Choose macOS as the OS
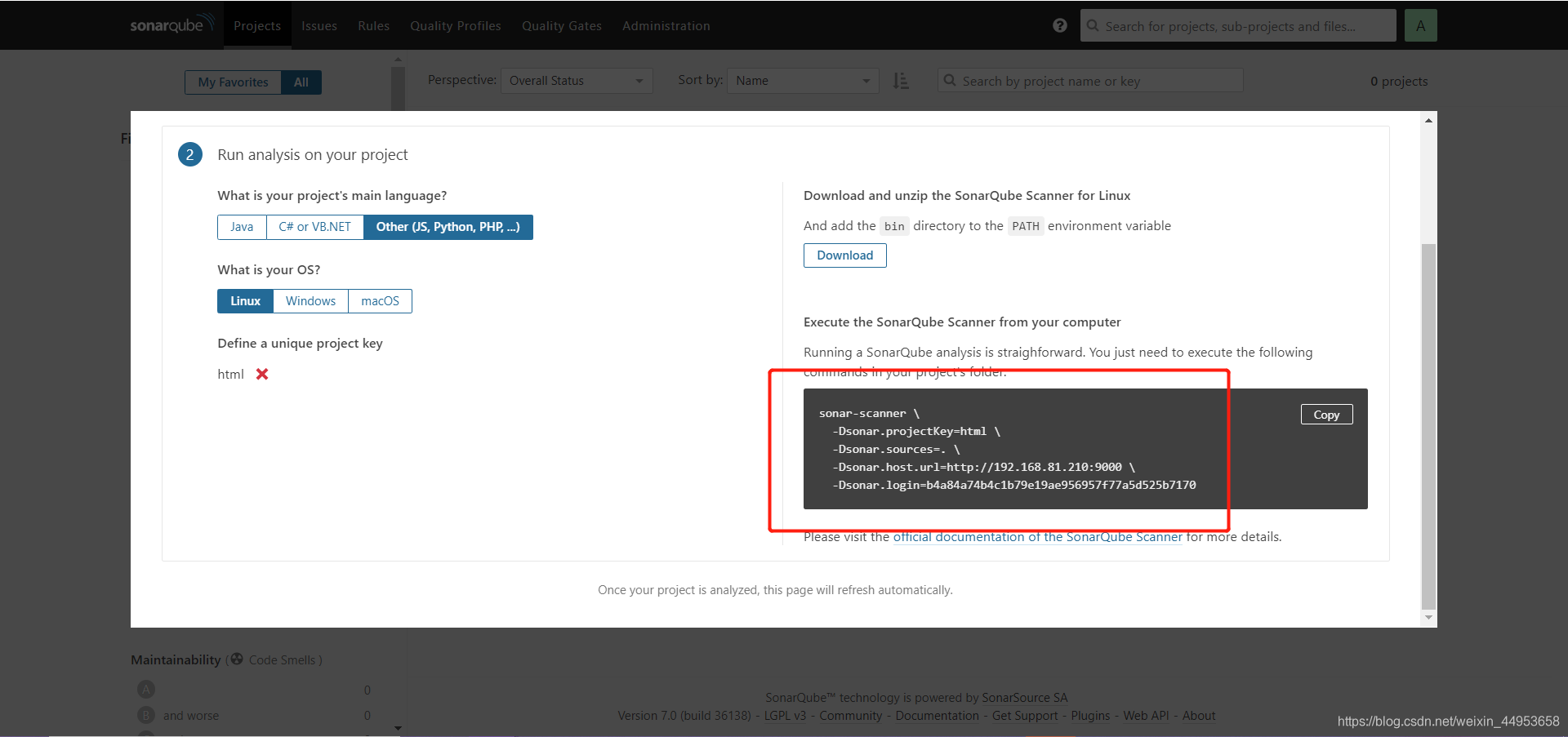The height and width of the screenshot is (737, 1568). 381,301
